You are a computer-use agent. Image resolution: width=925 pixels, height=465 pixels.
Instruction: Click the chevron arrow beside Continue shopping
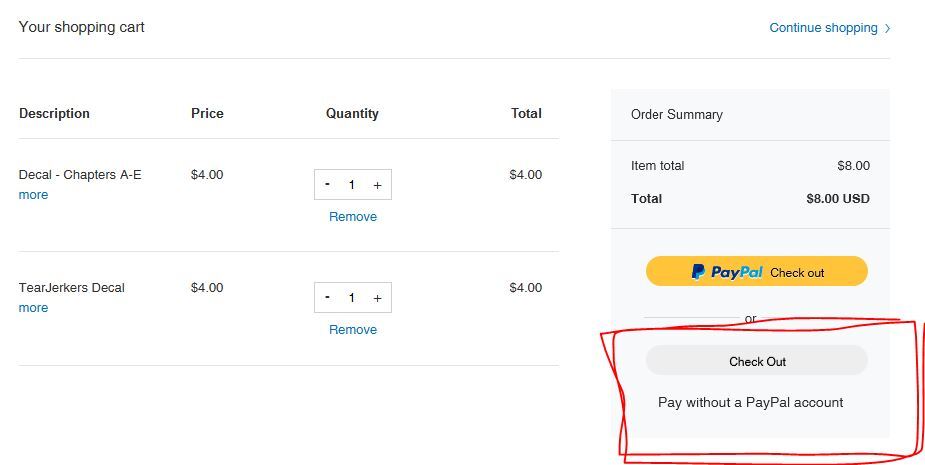888,29
